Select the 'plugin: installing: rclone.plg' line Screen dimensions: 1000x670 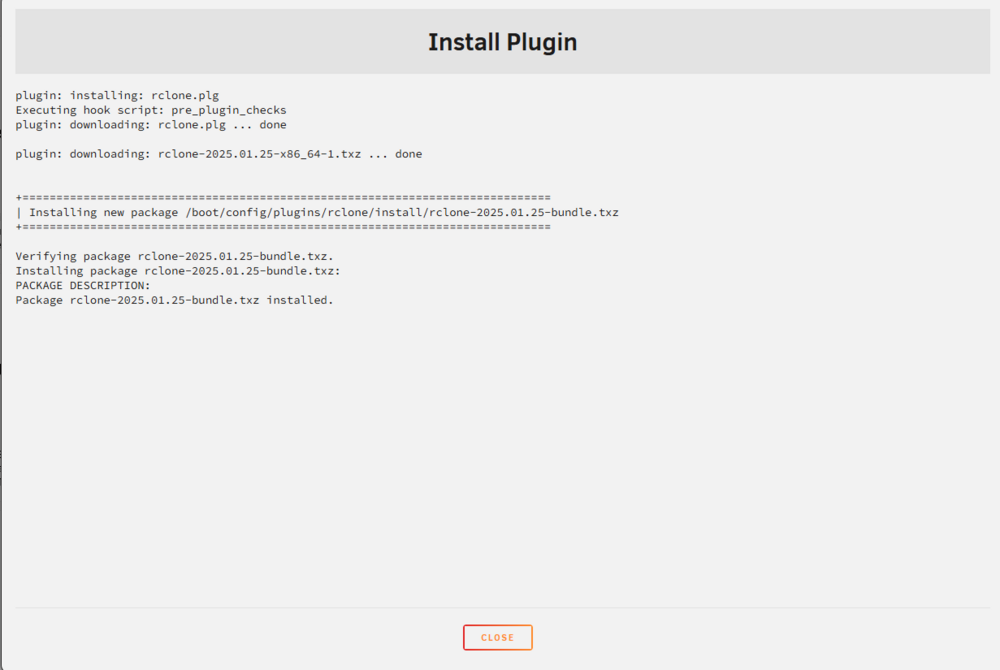tap(117, 96)
